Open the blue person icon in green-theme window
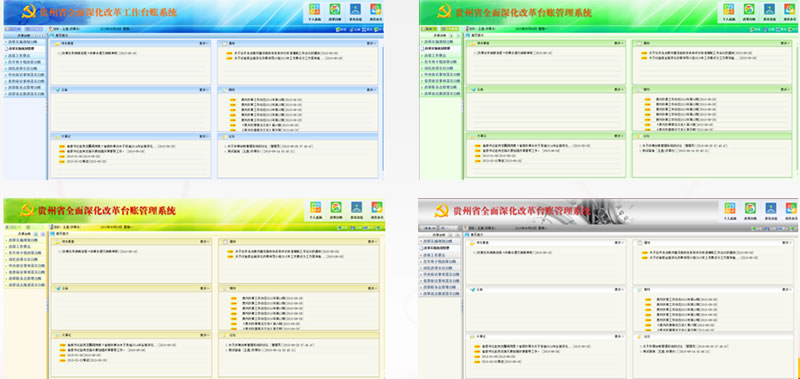Image resolution: width=800 pixels, height=379 pixels. coord(769,9)
